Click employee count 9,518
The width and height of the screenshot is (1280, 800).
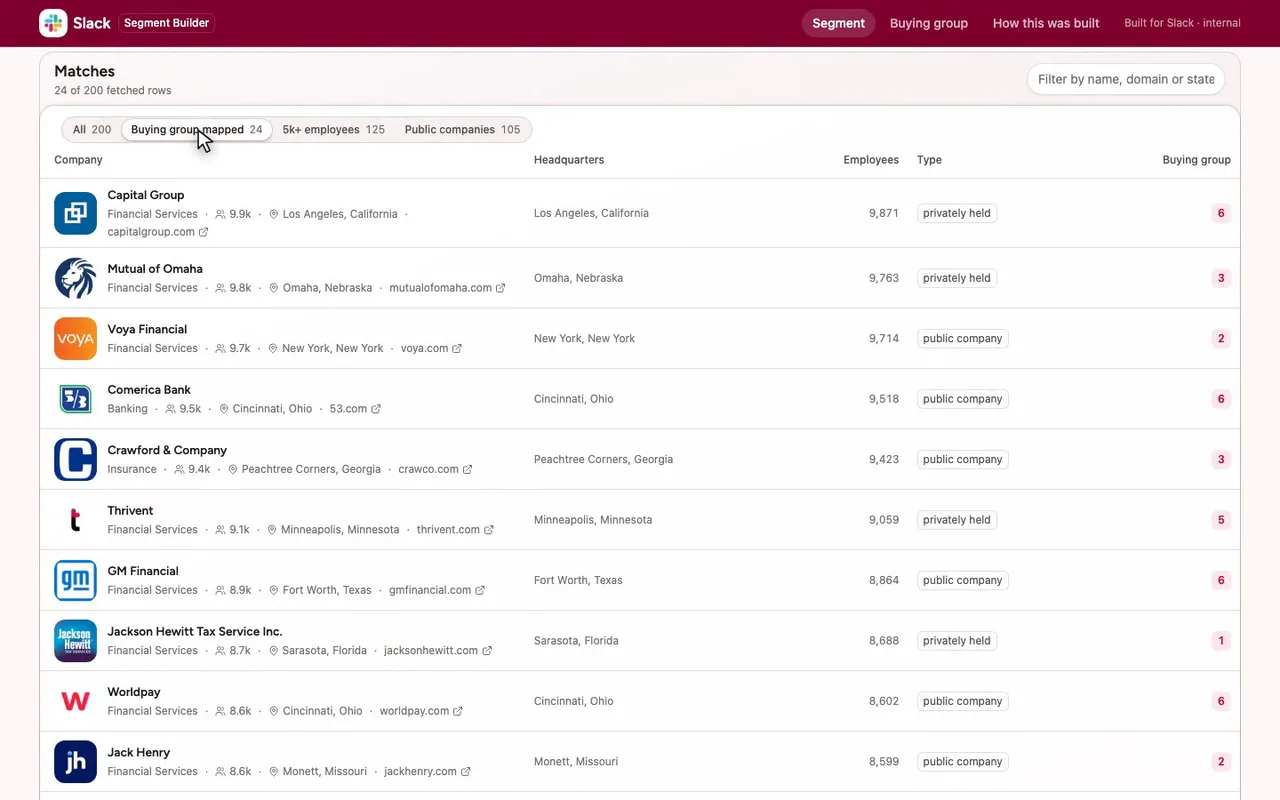tap(884, 399)
